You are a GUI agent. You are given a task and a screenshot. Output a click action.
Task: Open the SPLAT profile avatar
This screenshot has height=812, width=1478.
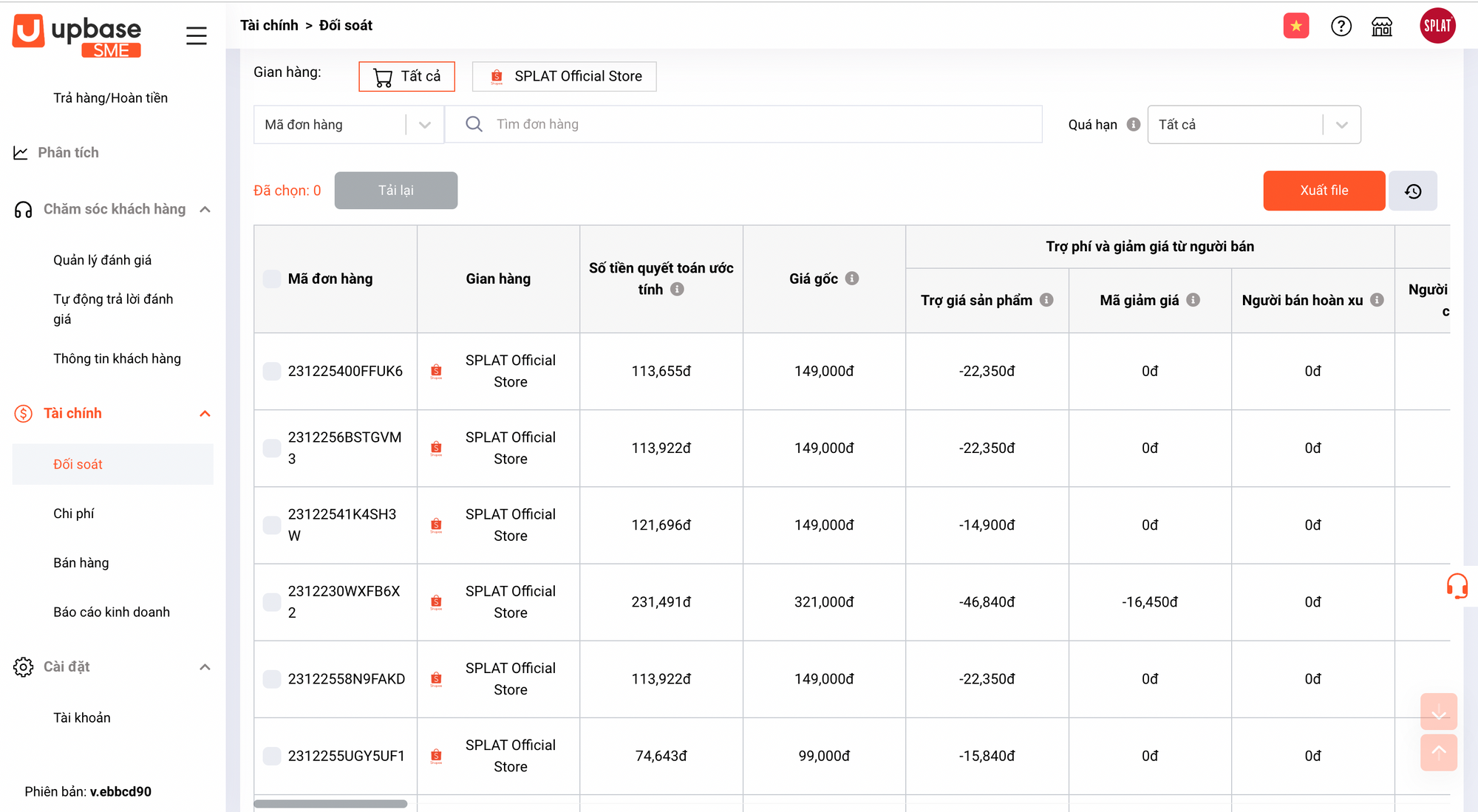(1437, 26)
